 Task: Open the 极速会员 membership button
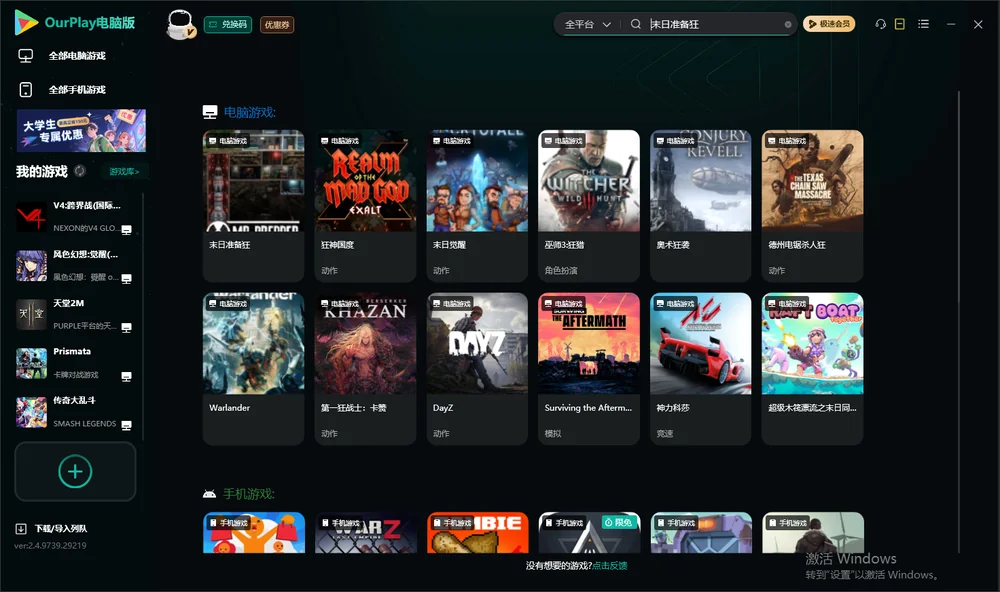[x=828, y=24]
